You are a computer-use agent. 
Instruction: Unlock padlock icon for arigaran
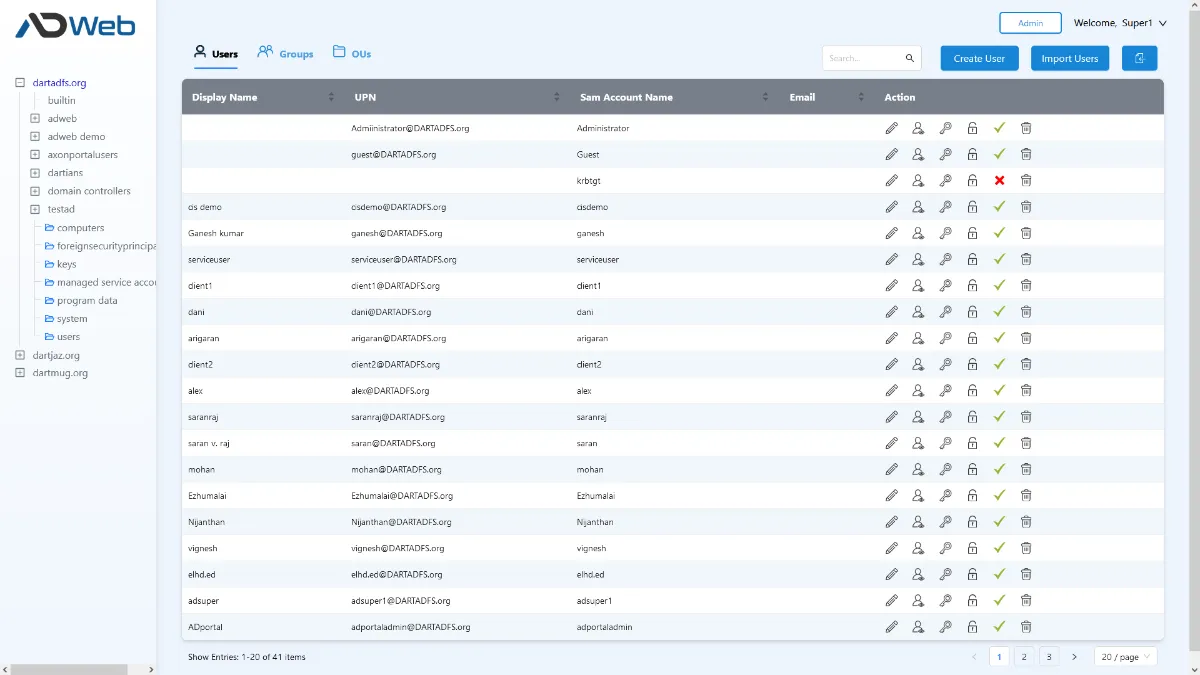click(x=972, y=338)
